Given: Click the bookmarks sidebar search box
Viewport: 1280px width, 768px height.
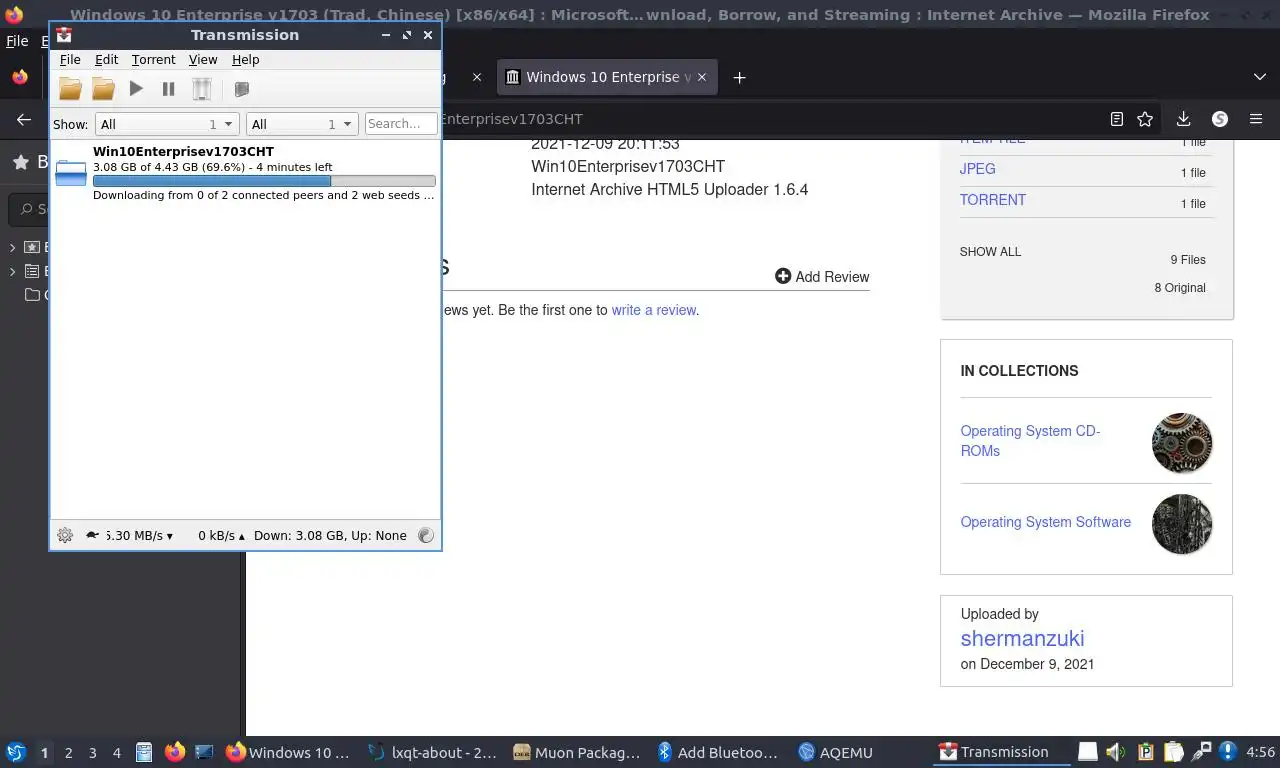Looking at the screenshot, I should click(30, 209).
